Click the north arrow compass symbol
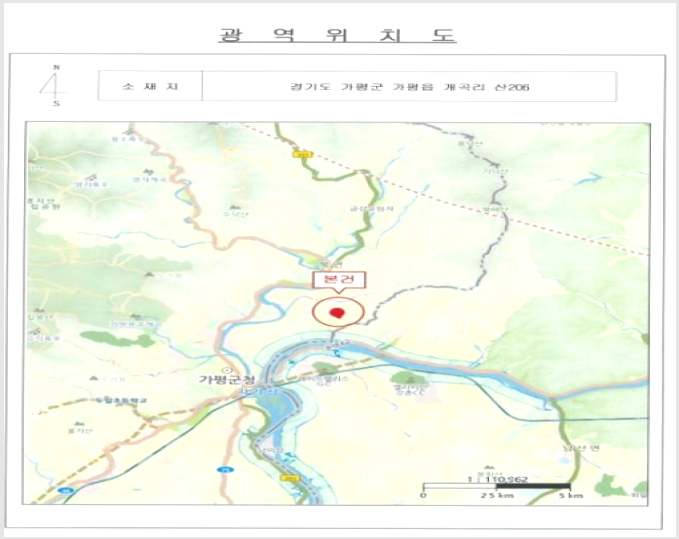The width and height of the screenshot is (679, 539). pyautogui.click(x=55, y=85)
